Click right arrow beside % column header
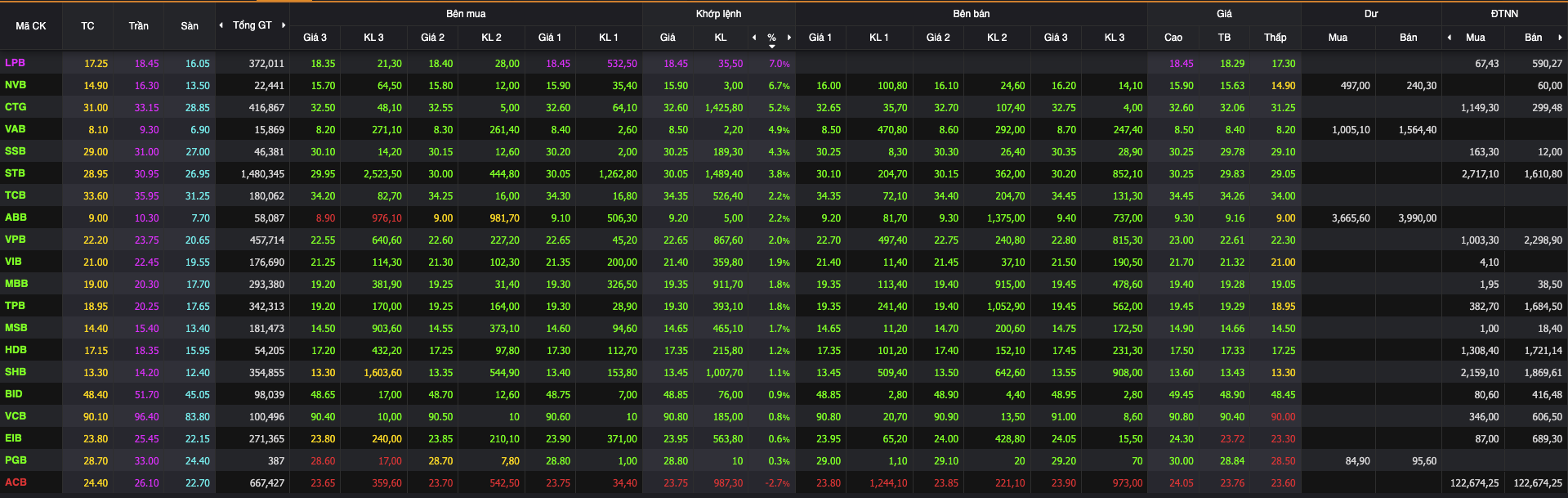 789,38
